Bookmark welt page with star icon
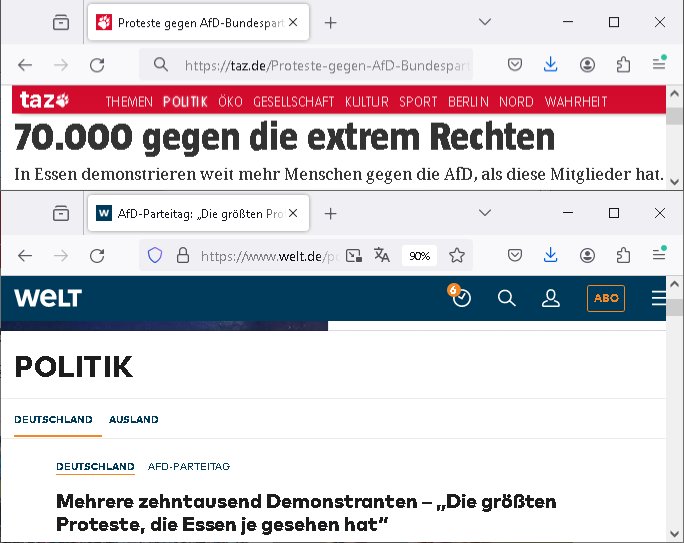The width and height of the screenshot is (684, 543). [457, 256]
